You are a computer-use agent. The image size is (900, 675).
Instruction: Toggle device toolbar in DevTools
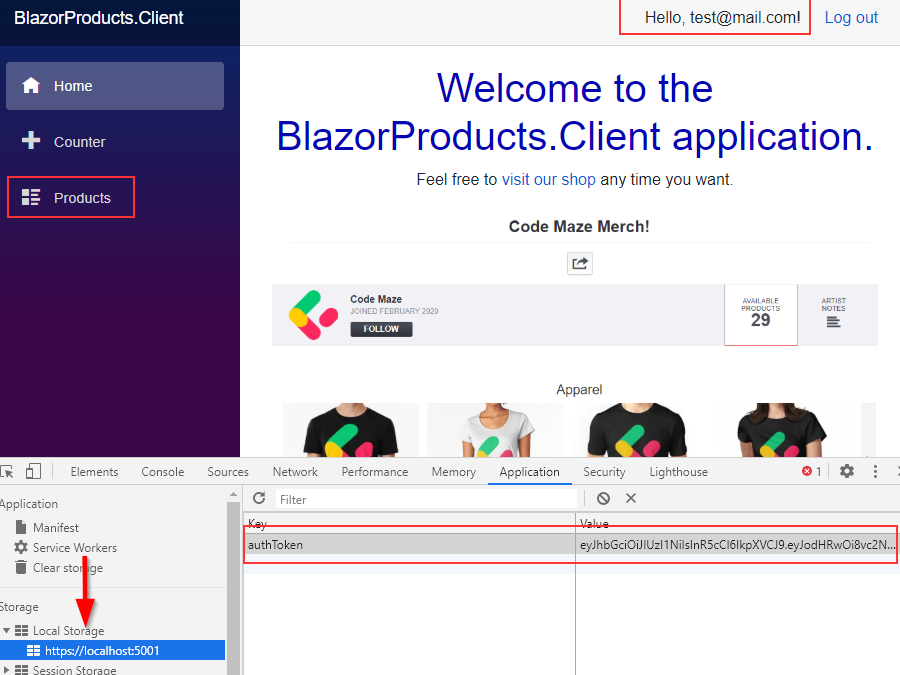coord(33,472)
